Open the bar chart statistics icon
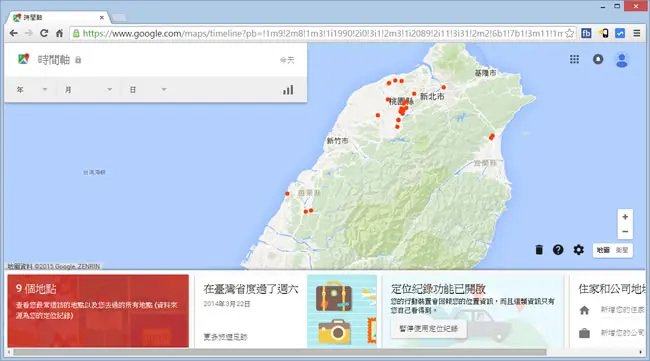The width and height of the screenshot is (650, 361). click(x=288, y=90)
